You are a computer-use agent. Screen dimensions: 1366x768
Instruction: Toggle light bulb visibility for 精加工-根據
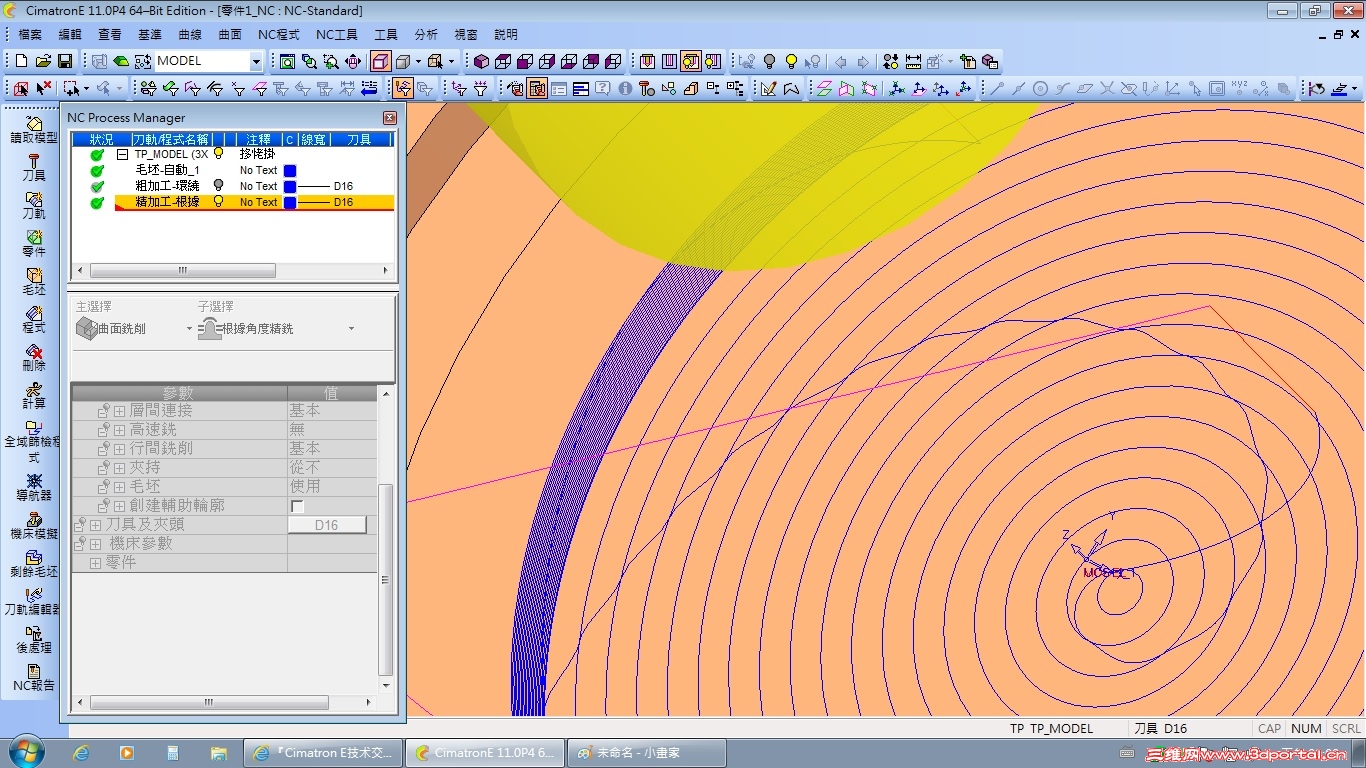[x=218, y=202]
